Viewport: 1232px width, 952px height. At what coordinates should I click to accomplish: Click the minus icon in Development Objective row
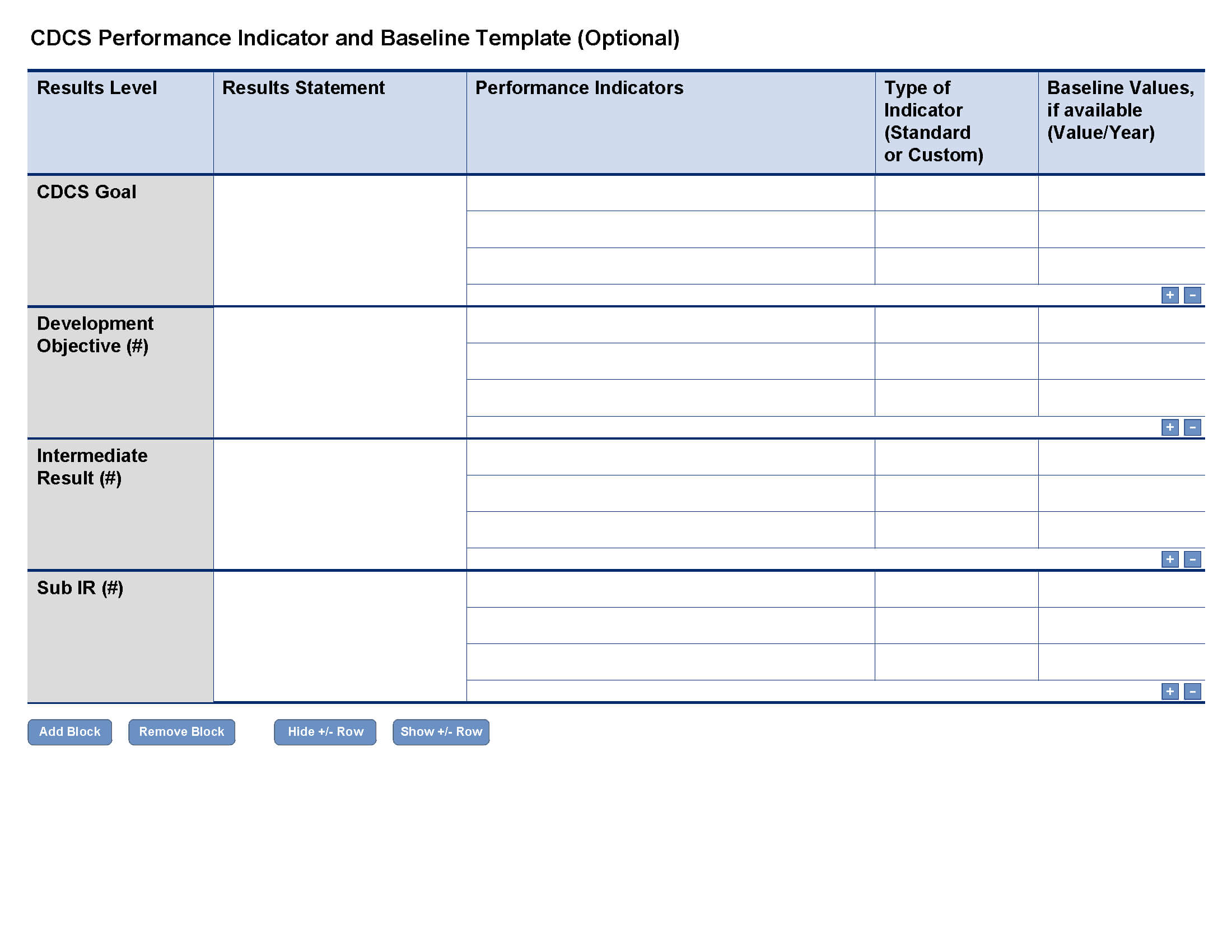point(1193,426)
